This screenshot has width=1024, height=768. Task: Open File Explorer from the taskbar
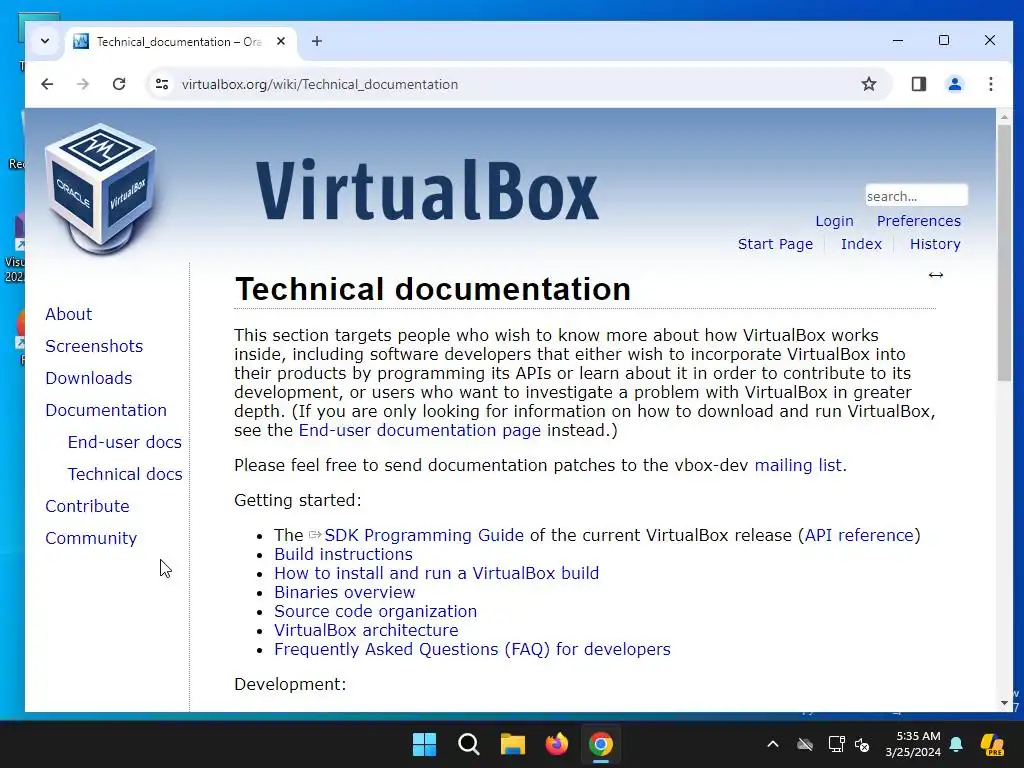point(513,744)
